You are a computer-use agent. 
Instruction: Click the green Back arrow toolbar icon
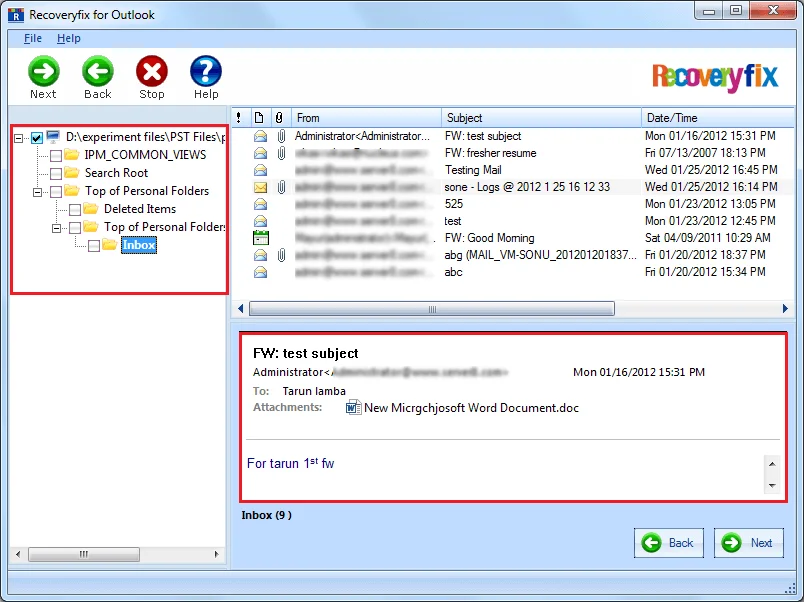[97, 71]
